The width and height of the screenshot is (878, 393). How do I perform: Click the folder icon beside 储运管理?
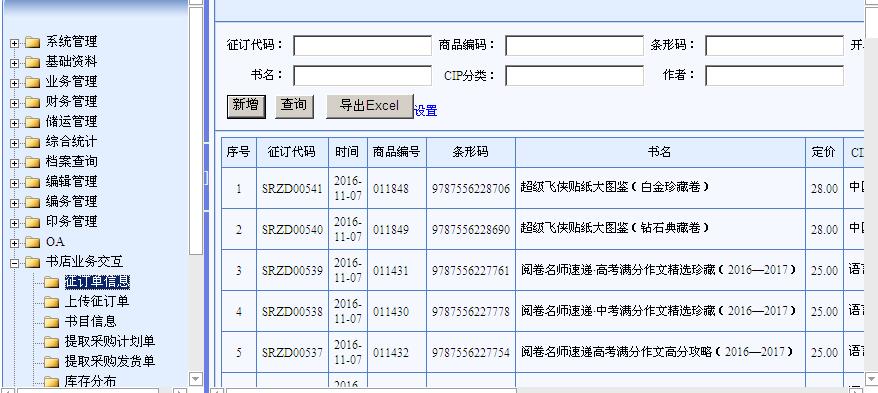pyautogui.click(x=32, y=123)
